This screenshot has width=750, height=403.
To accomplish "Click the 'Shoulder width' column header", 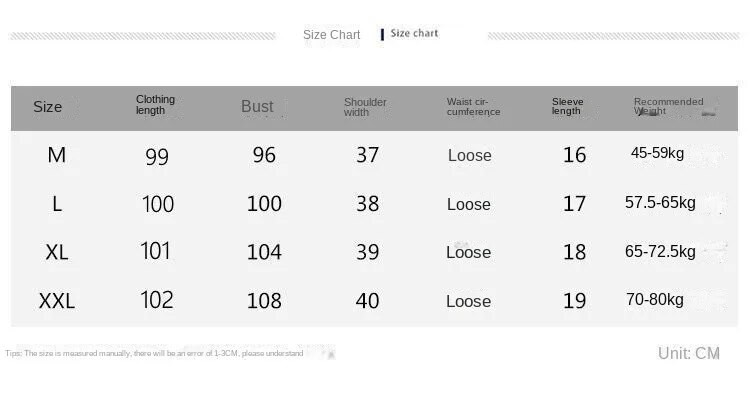I will click(x=364, y=107).
